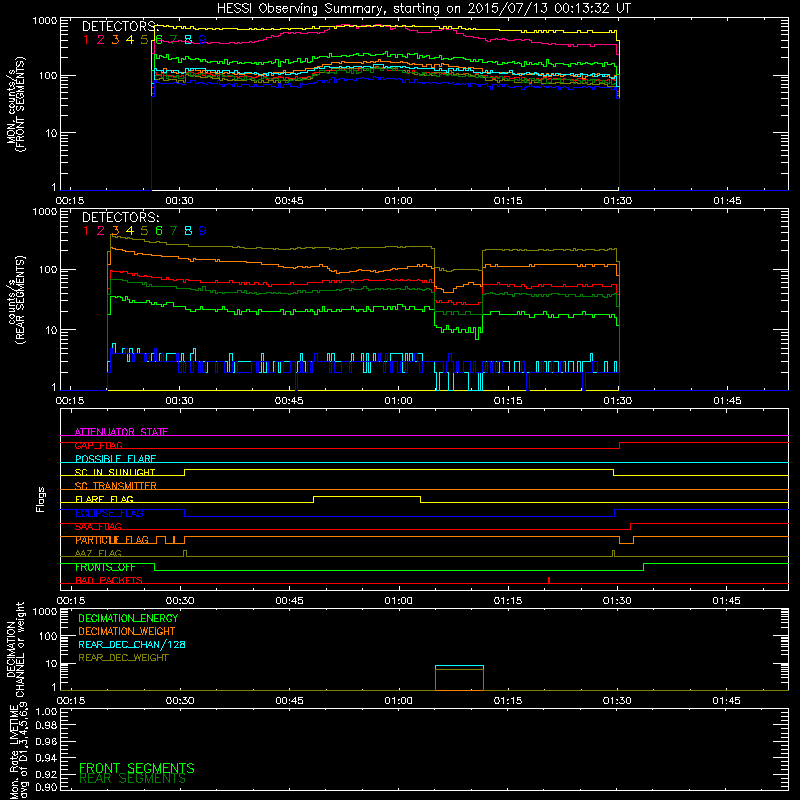Select the FLARE_FLAG label
800x800 pixels.
pos(104,499)
